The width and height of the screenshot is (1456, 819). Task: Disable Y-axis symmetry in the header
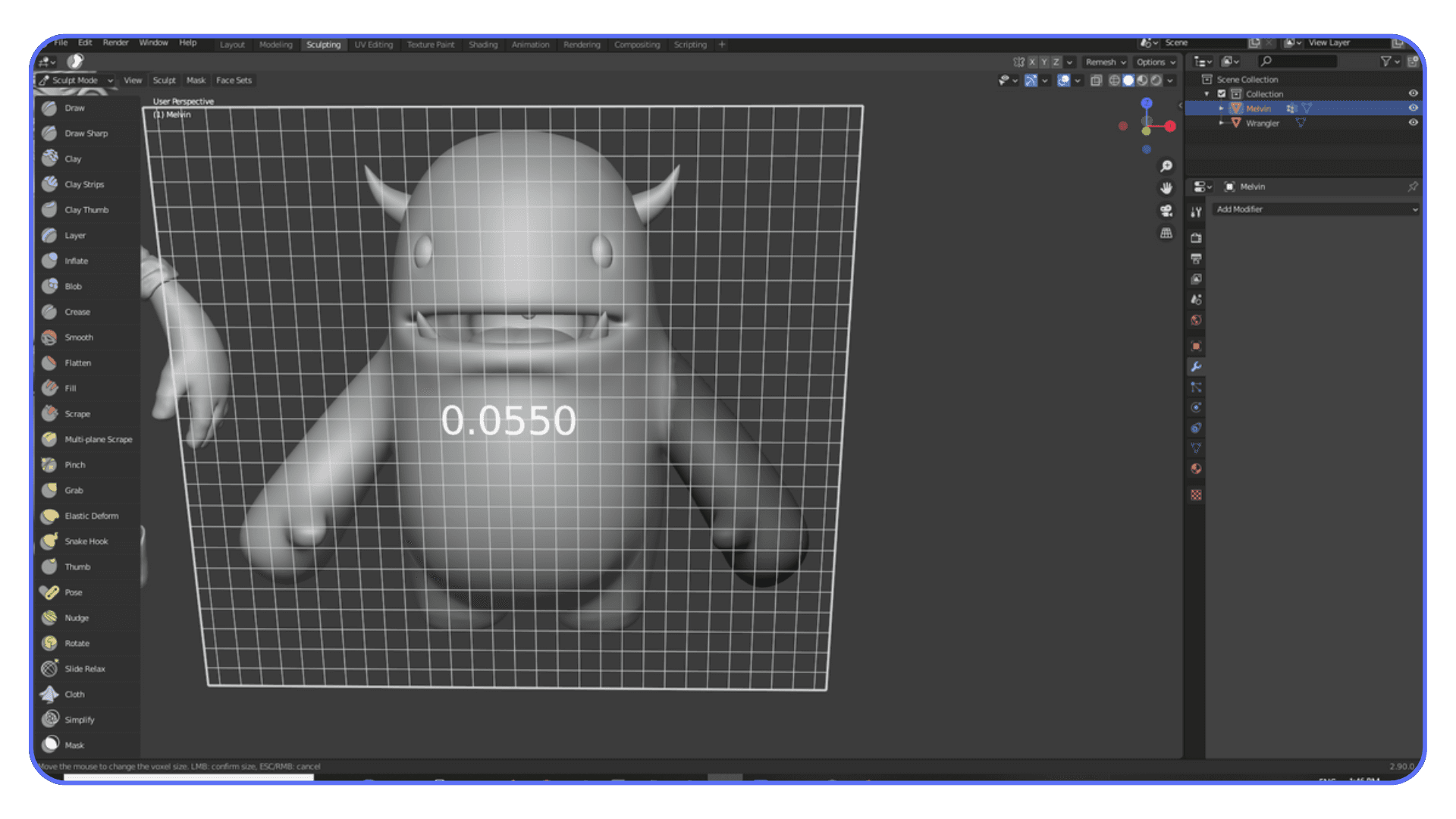1044,62
